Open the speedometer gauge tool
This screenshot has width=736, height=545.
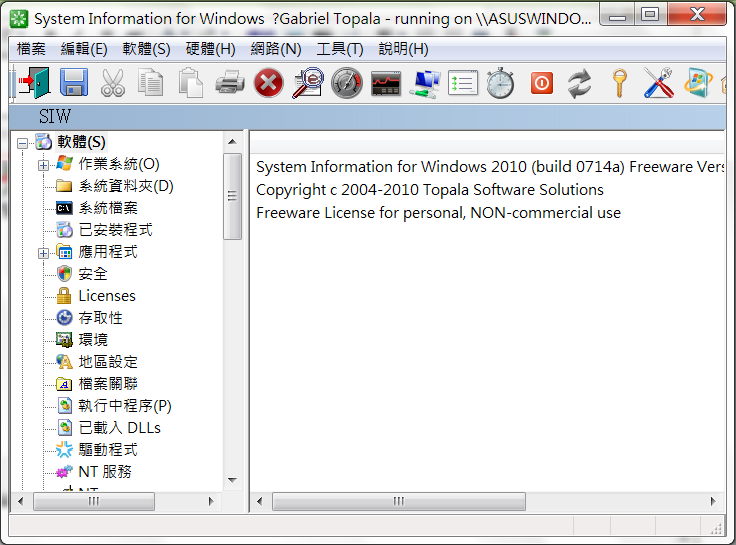[346, 83]
